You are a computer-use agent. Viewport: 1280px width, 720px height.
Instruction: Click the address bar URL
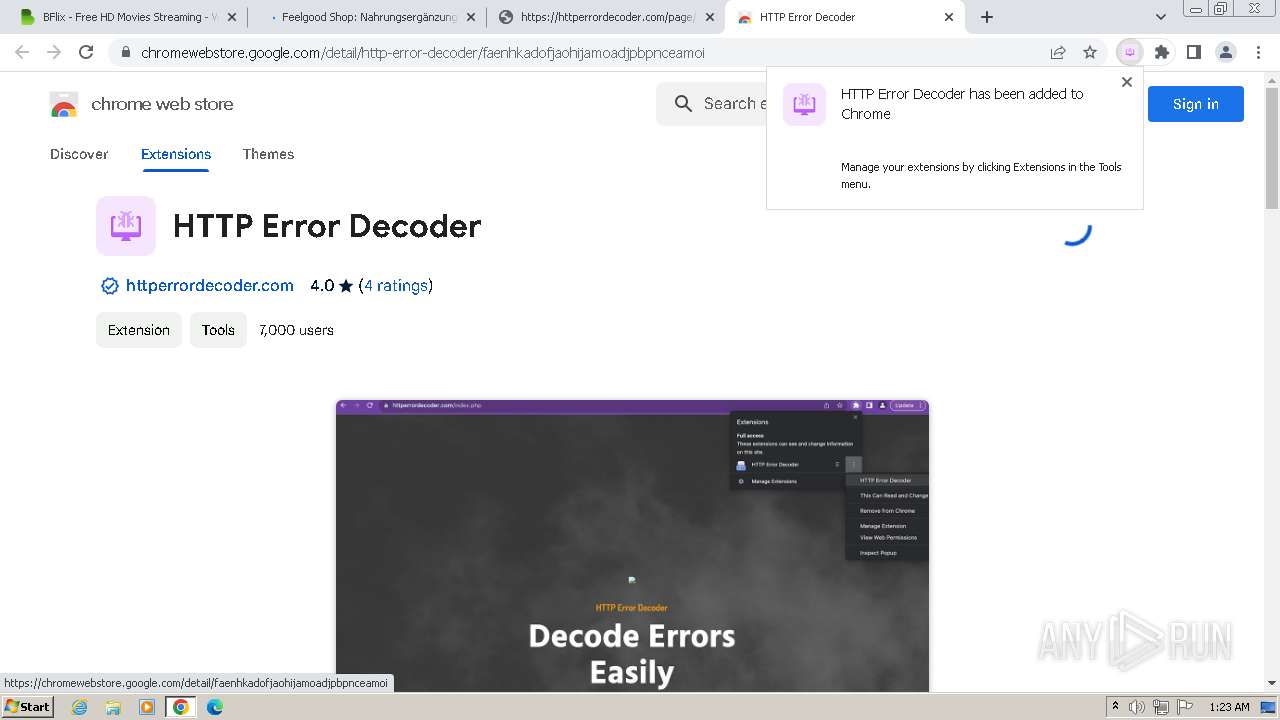422,53
